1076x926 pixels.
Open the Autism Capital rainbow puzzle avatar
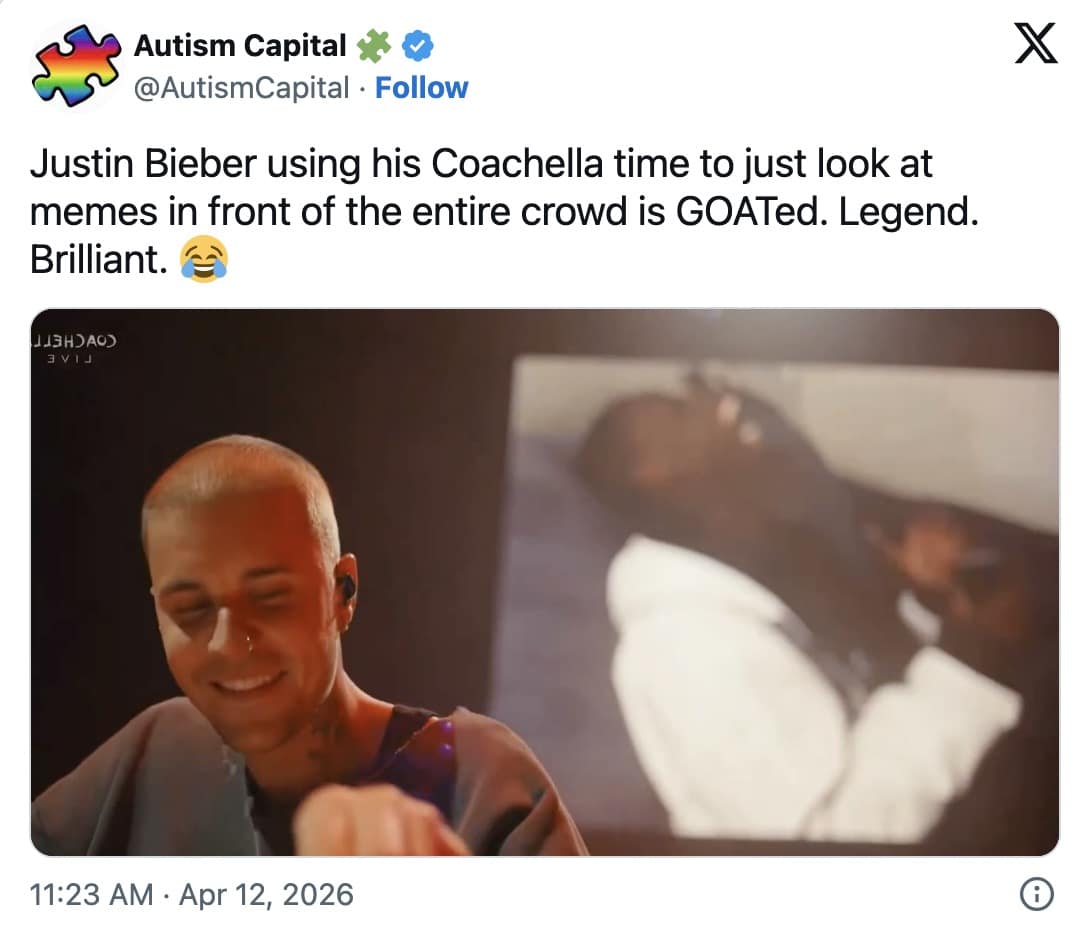70,66
